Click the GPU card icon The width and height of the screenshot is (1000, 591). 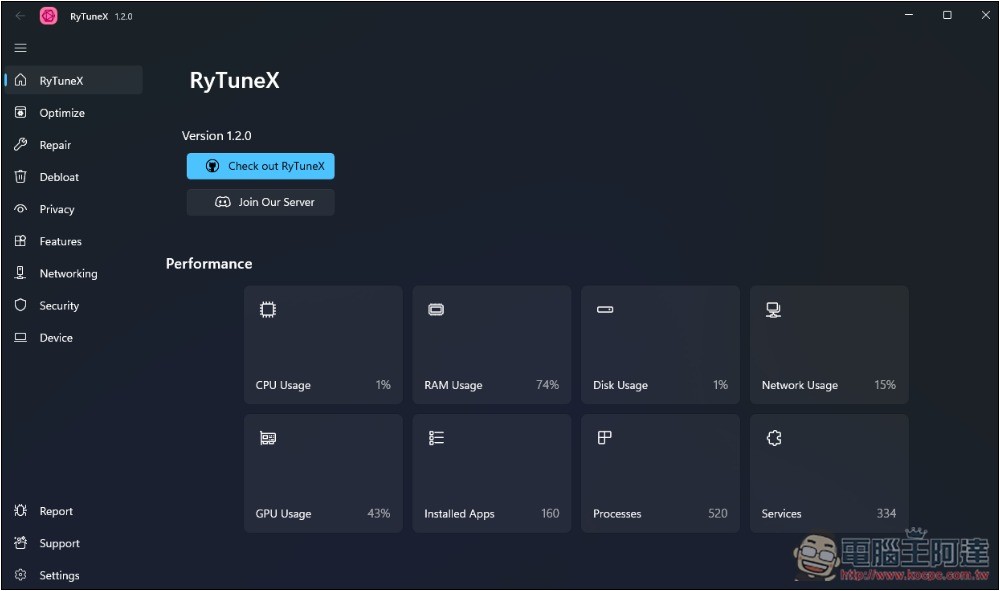[x=268, y=438]
